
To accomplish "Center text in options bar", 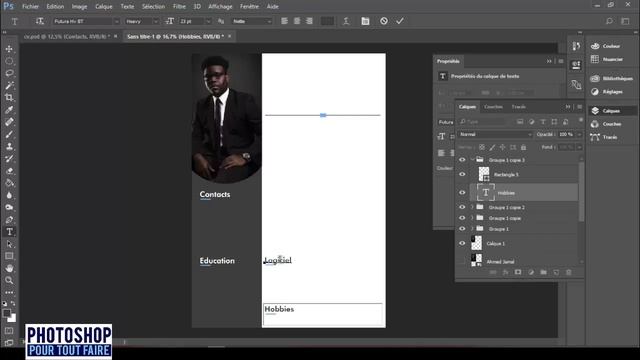I will coord(297,21).
